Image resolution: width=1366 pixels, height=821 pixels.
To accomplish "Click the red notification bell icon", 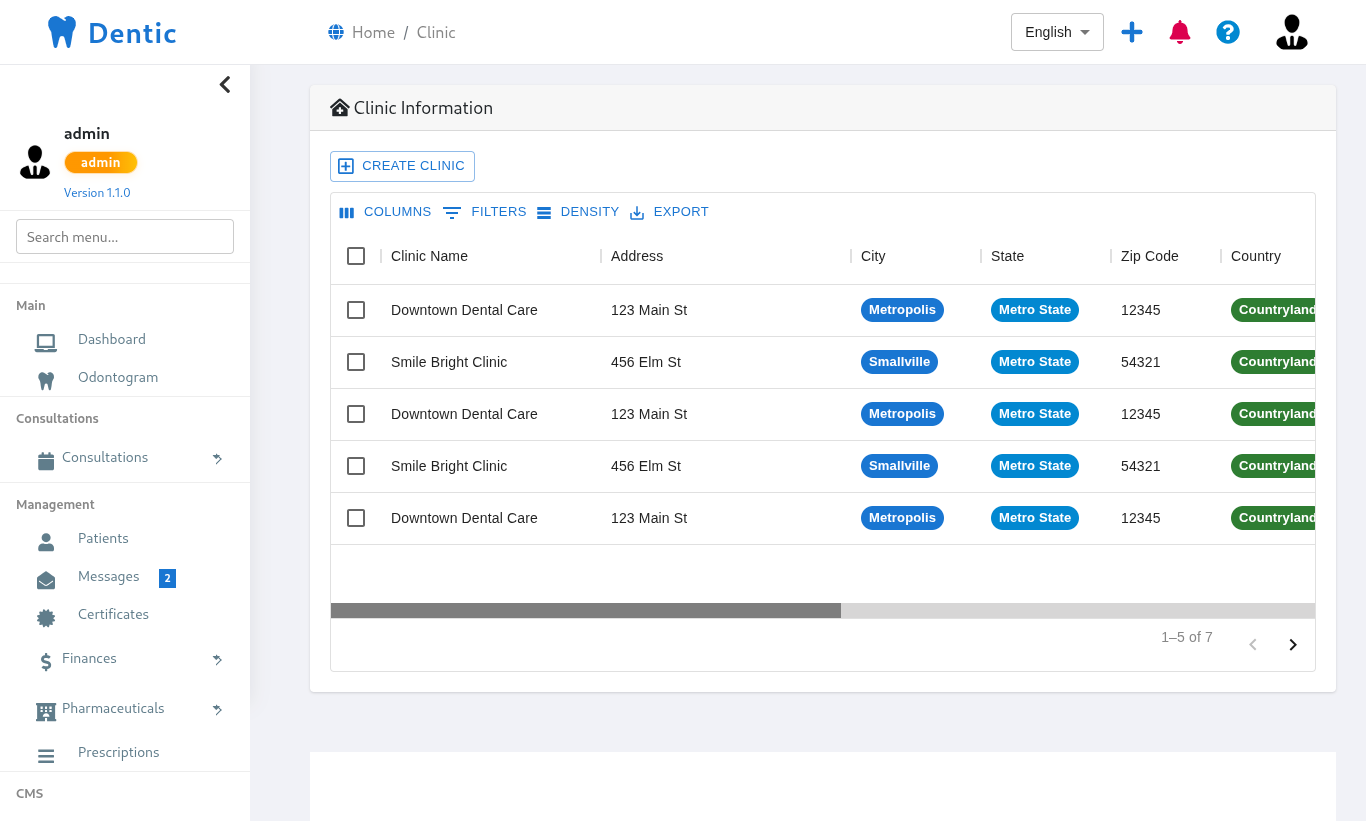I will (1180, 32).
